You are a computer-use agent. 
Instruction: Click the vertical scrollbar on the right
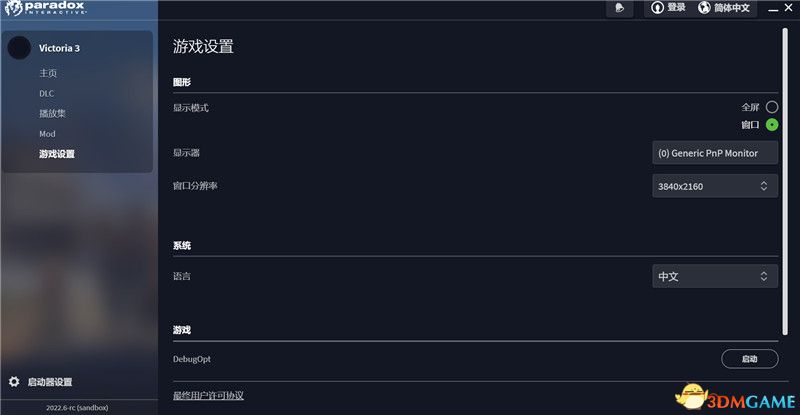point(785,180)
